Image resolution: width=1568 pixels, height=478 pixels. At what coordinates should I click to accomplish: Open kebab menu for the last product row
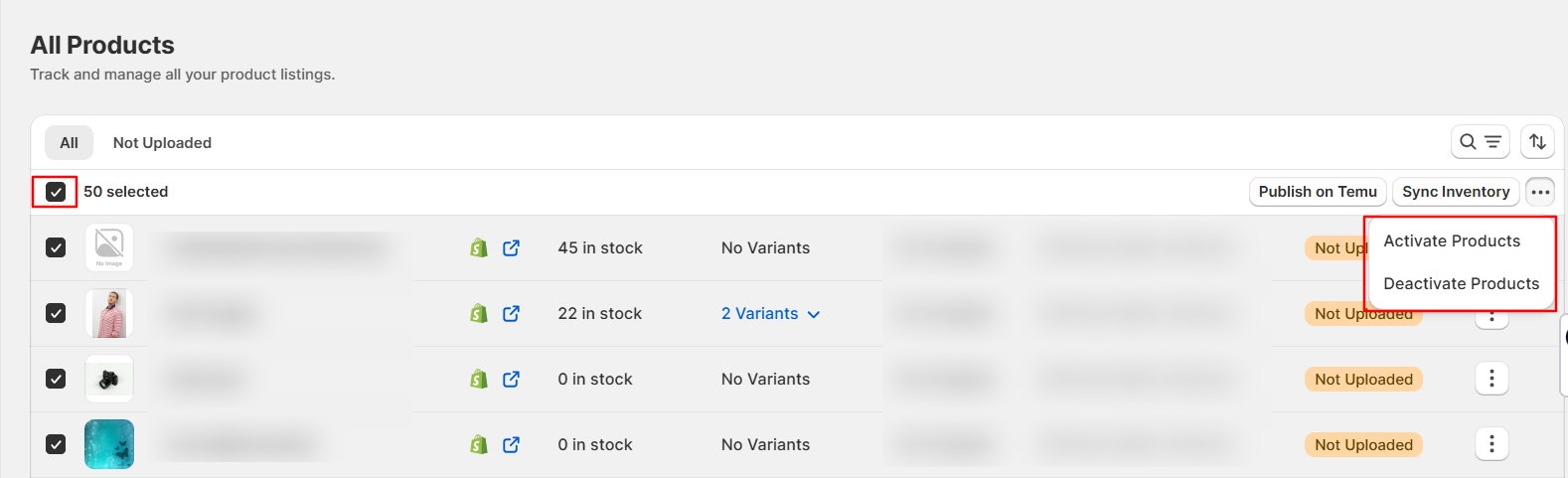point(1491,444)
